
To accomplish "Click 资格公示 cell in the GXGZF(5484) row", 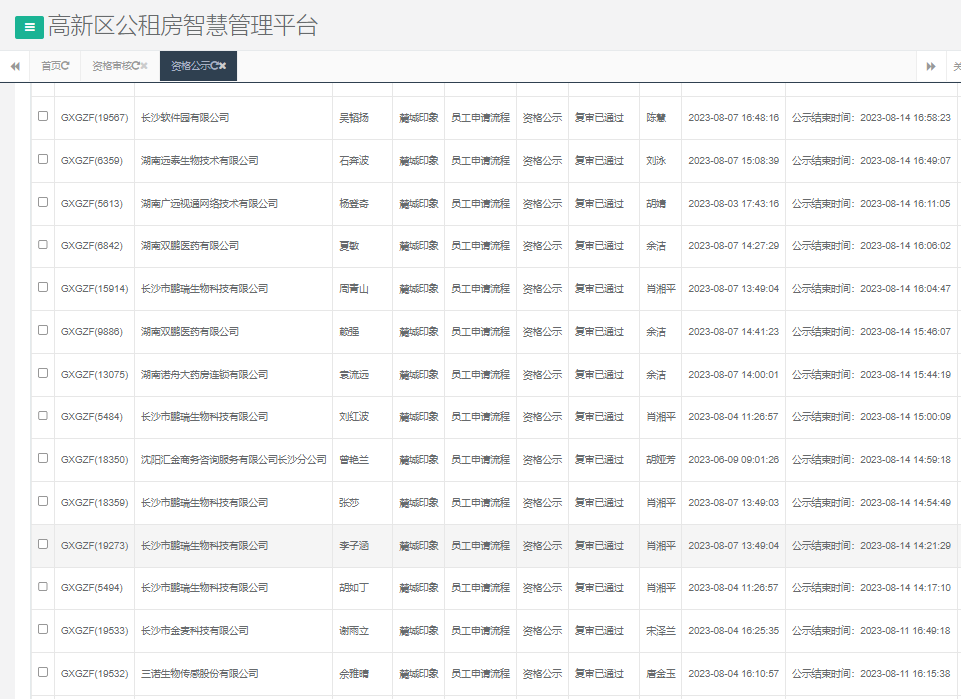I will [542, 417].
